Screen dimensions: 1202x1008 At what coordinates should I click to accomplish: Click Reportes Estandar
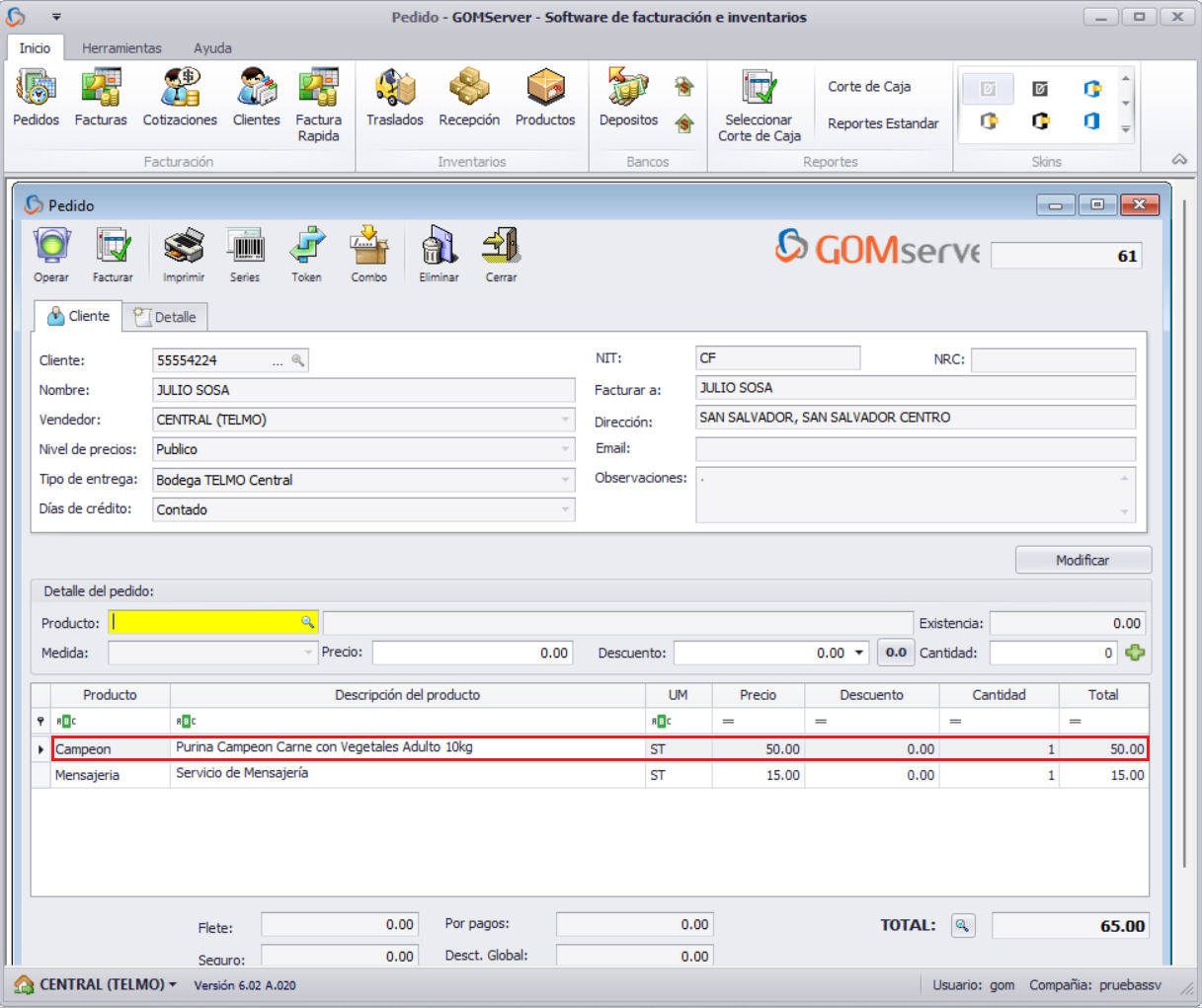(x=883, y=123)
